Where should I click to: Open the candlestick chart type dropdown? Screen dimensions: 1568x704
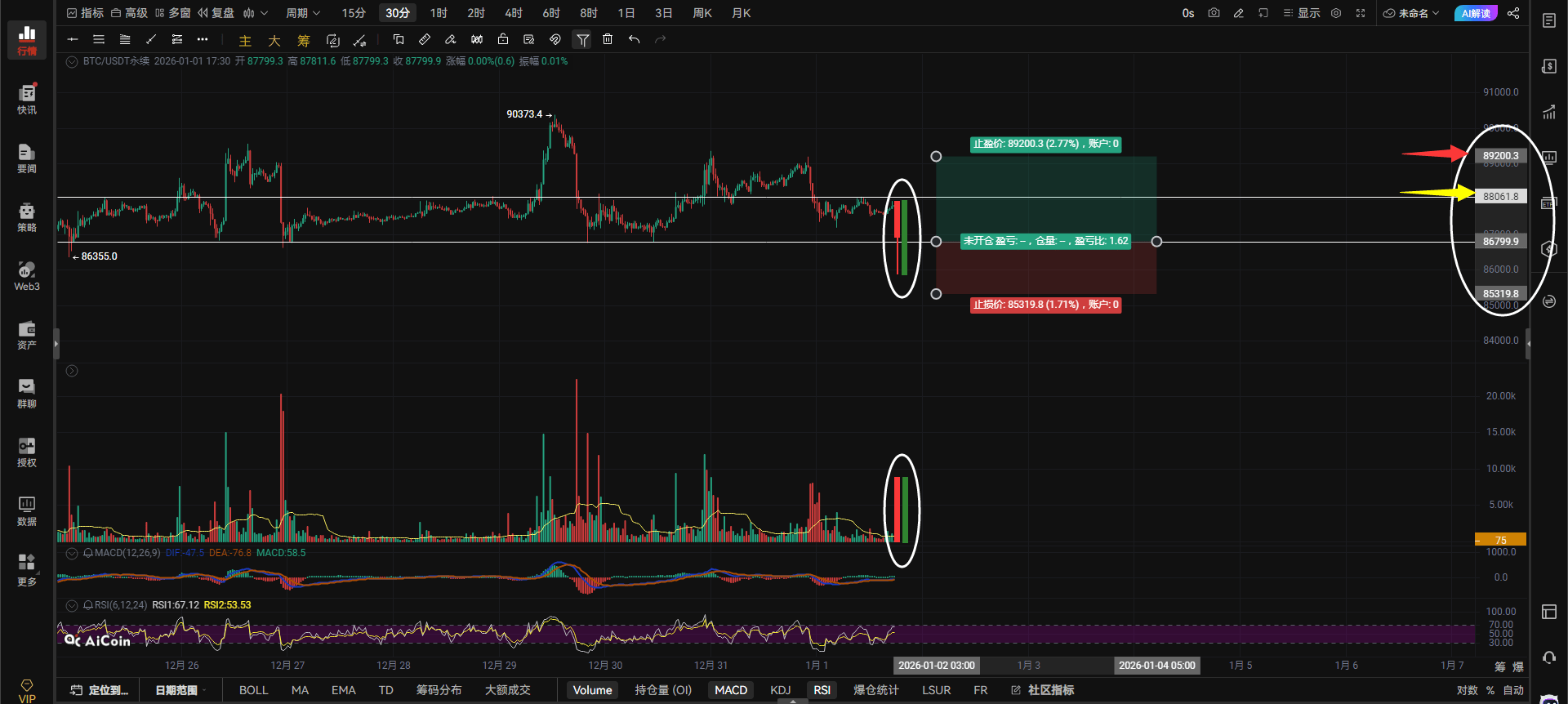[256, 13]
